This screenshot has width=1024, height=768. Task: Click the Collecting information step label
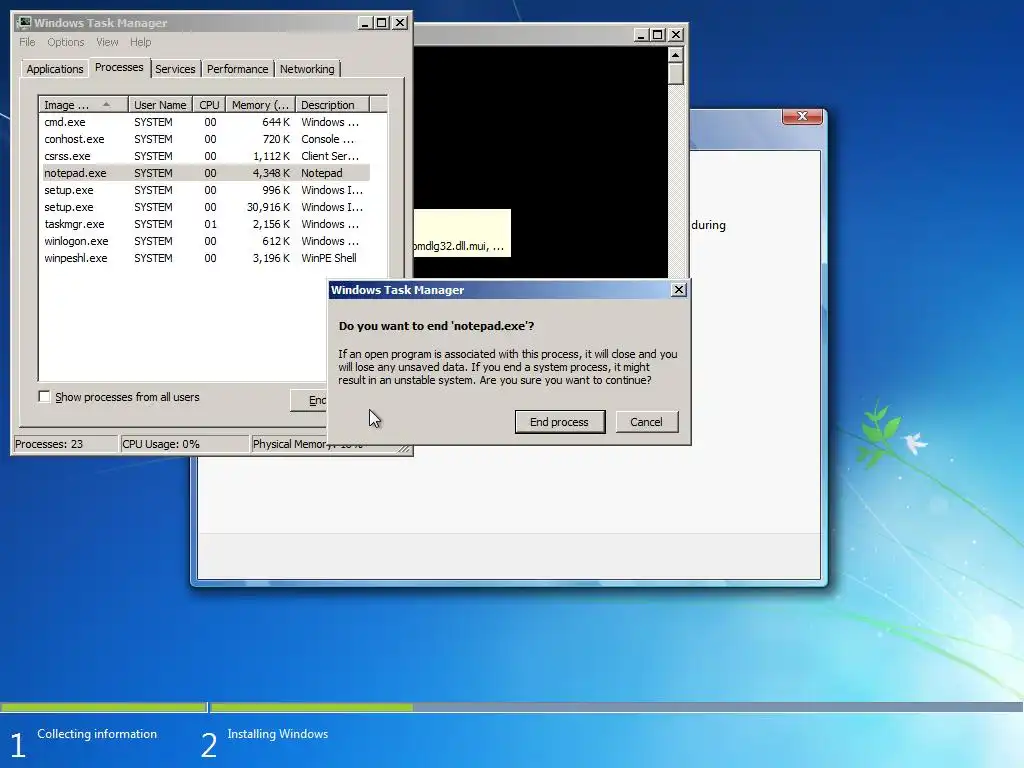coord(97,734)
